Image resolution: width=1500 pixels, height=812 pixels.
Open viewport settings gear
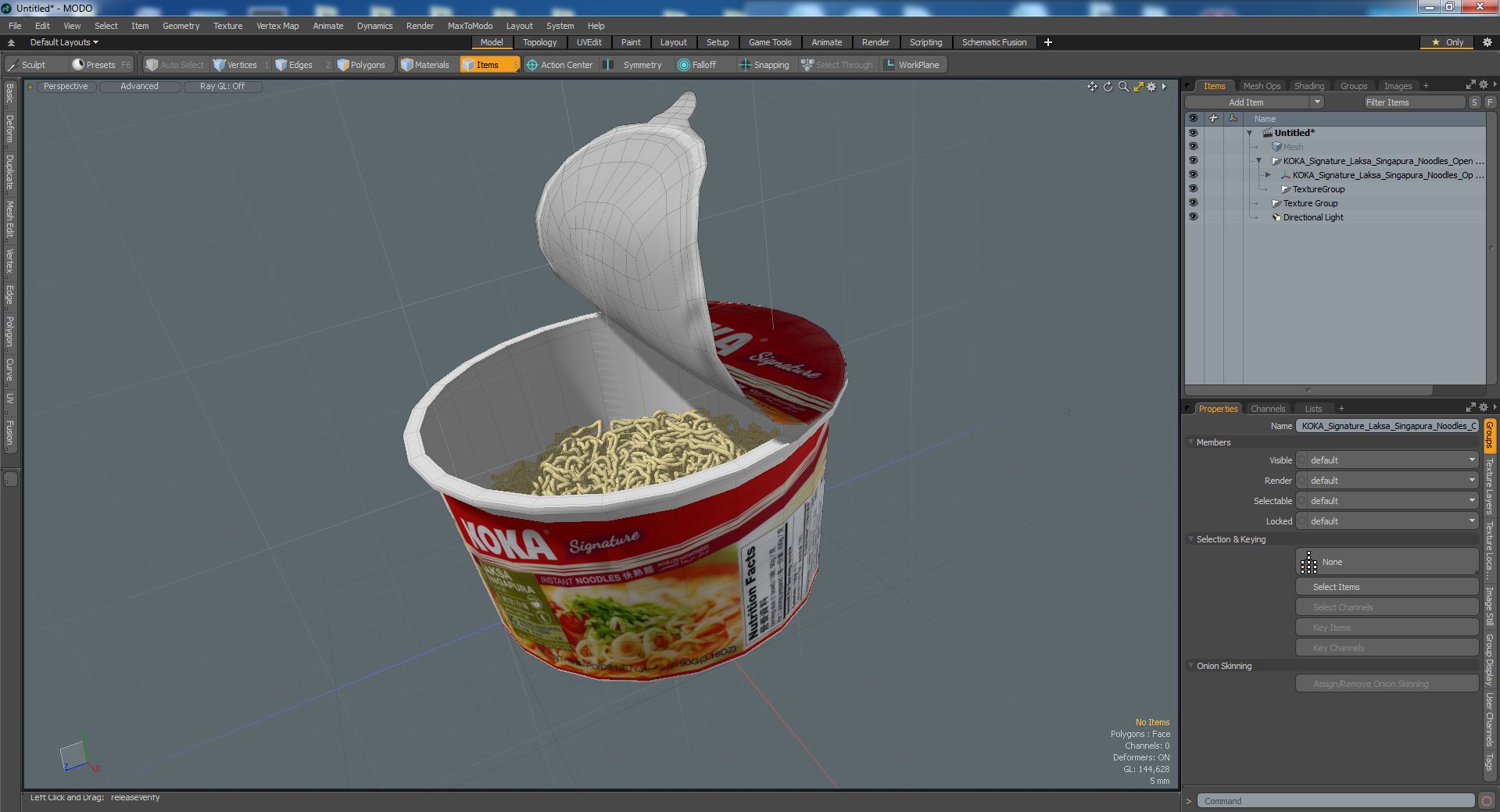point(1151,87)
